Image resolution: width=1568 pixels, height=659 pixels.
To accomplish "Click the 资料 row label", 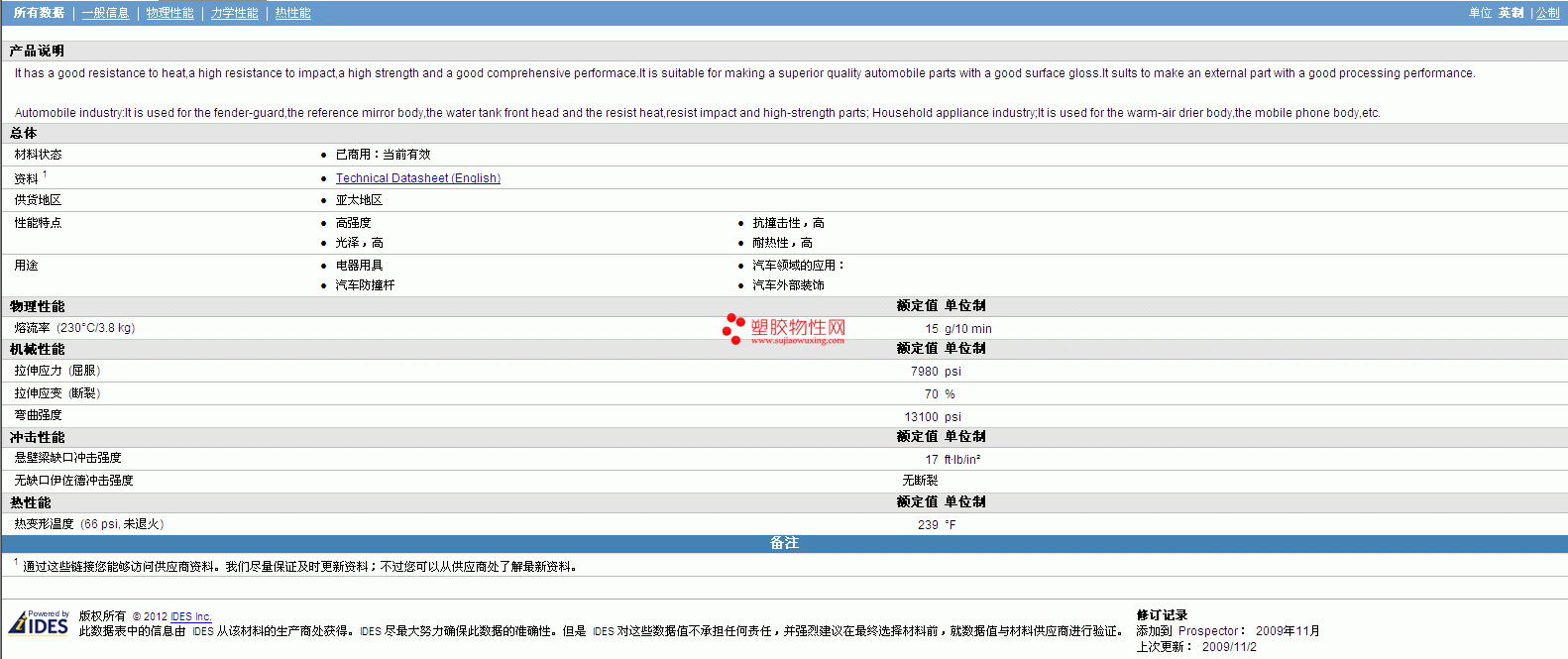I will (x=26, y=179).
